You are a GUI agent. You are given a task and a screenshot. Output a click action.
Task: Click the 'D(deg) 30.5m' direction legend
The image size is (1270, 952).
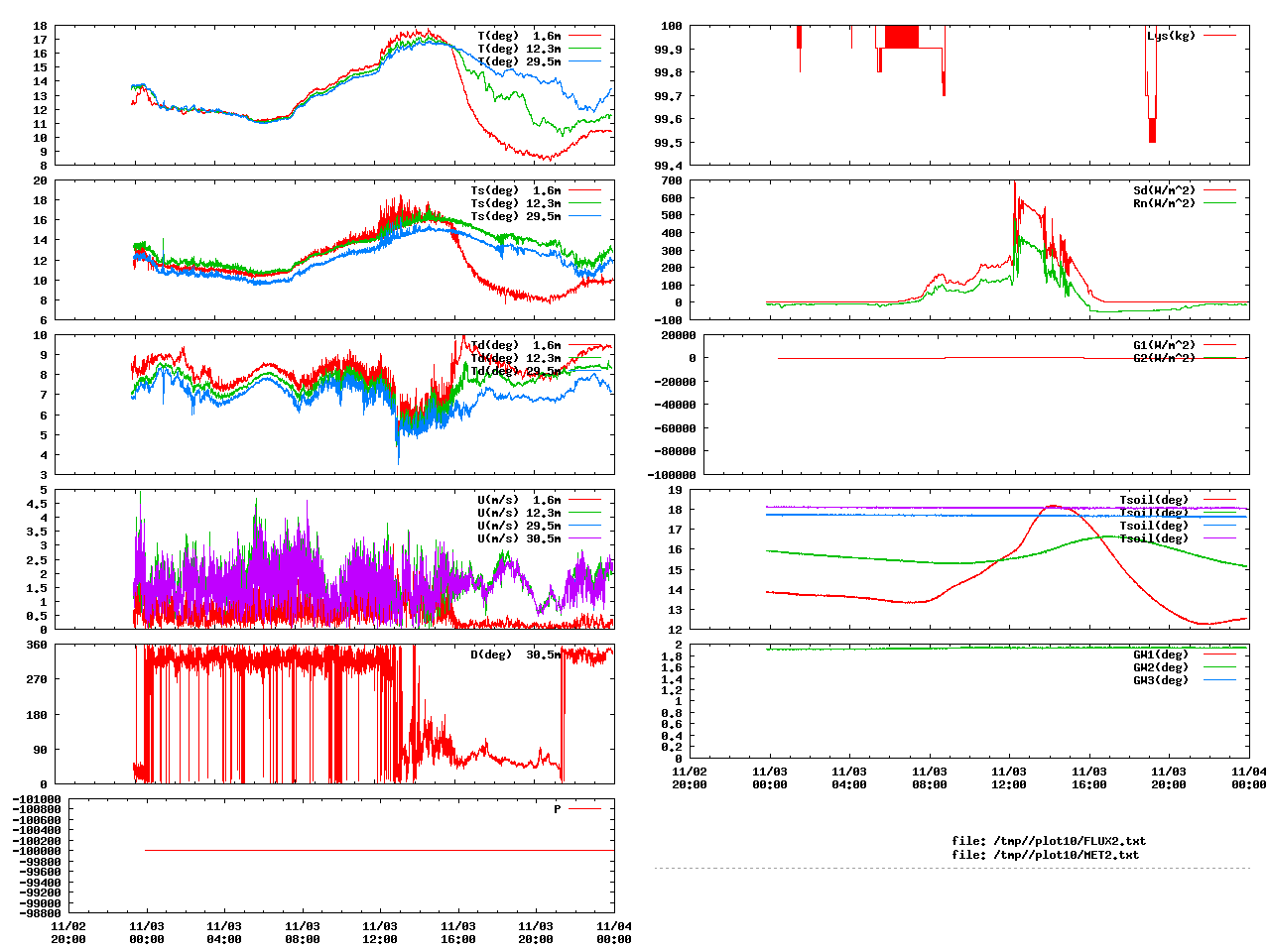(x=516, y=654)
